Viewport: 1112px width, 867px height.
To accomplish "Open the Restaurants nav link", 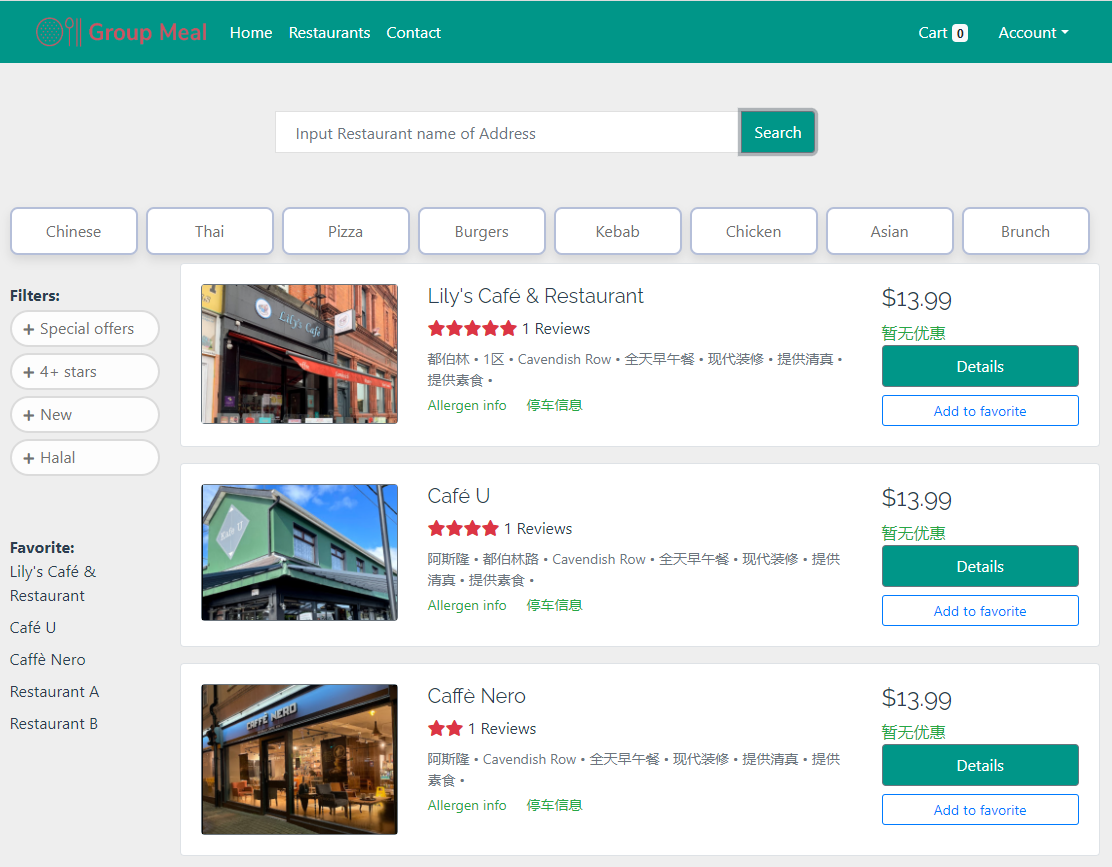I will pyautogui.click(x=329, y=33).
